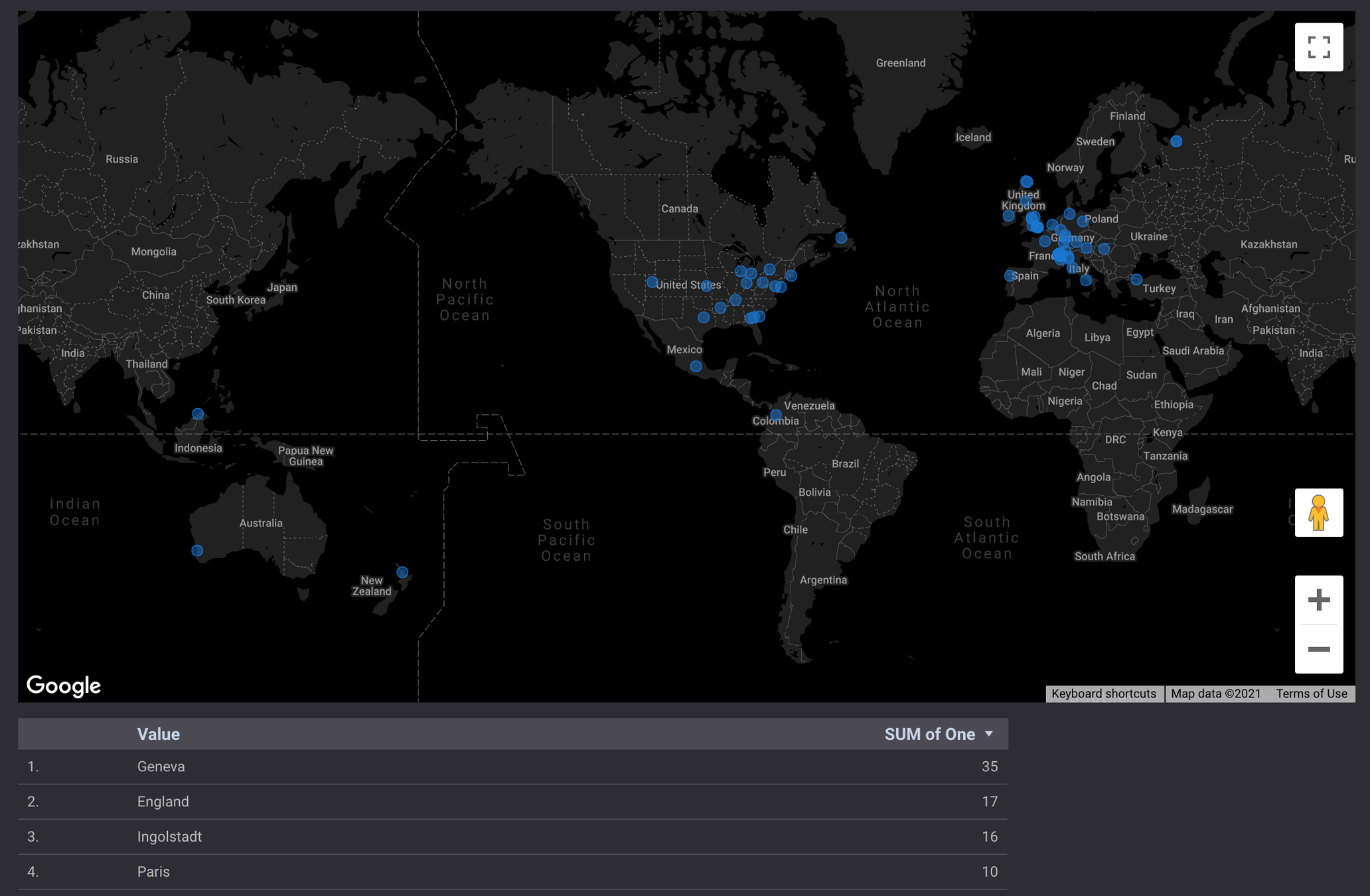
Task: Zoom in on the map
Action: [1318, 600]
